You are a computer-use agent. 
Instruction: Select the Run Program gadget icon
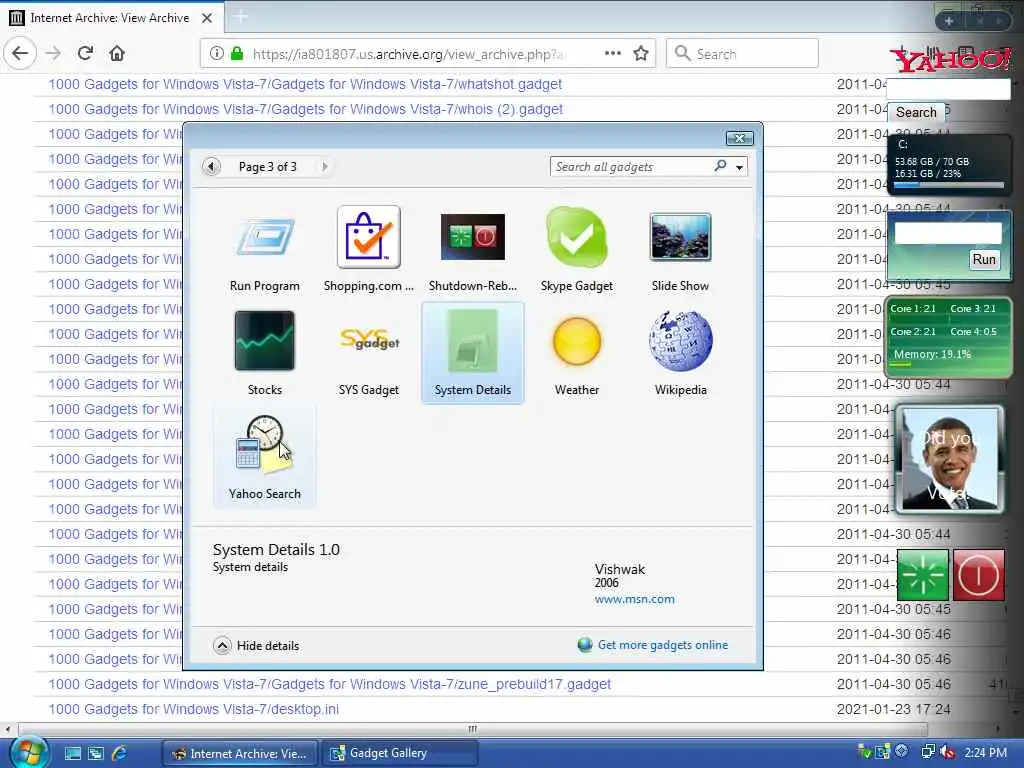[x=264, y=238]
